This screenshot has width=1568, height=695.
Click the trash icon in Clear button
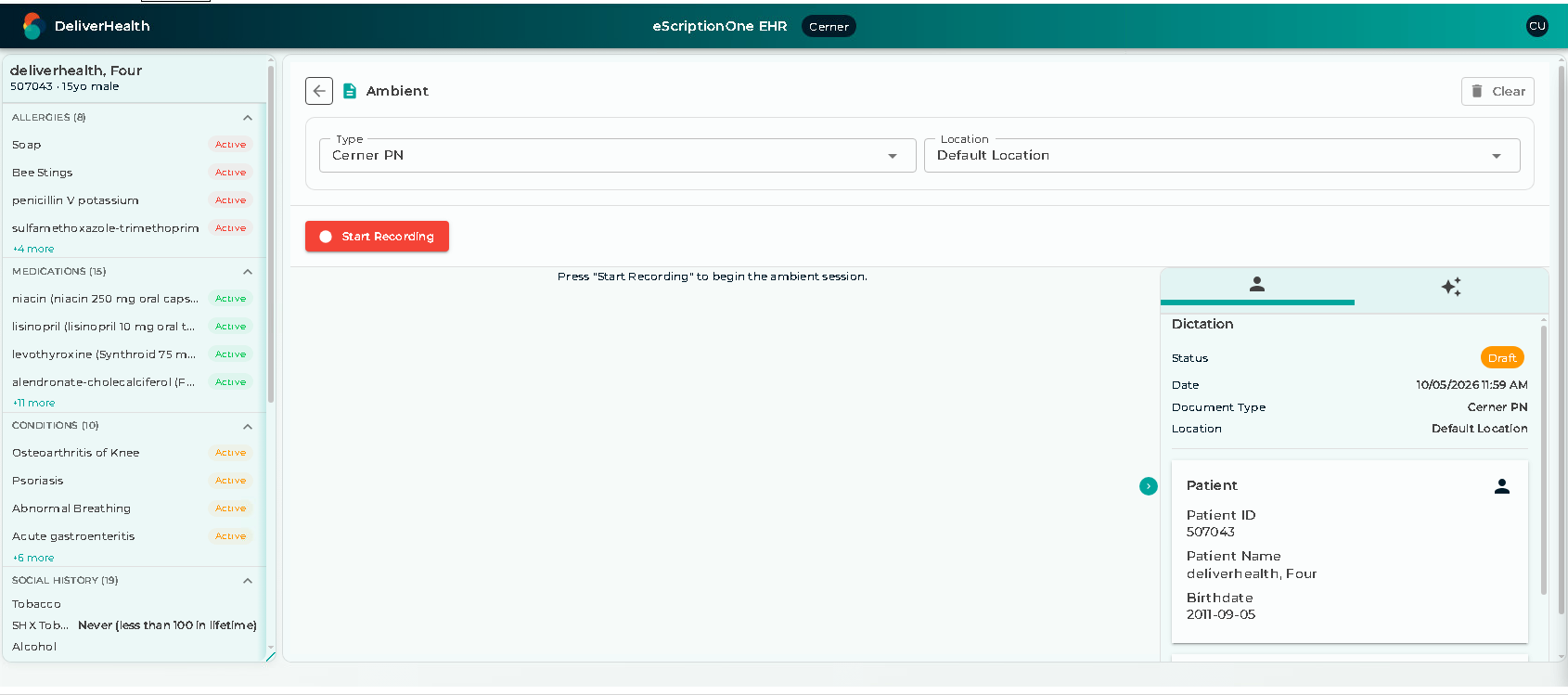(x=1477, y=91)
